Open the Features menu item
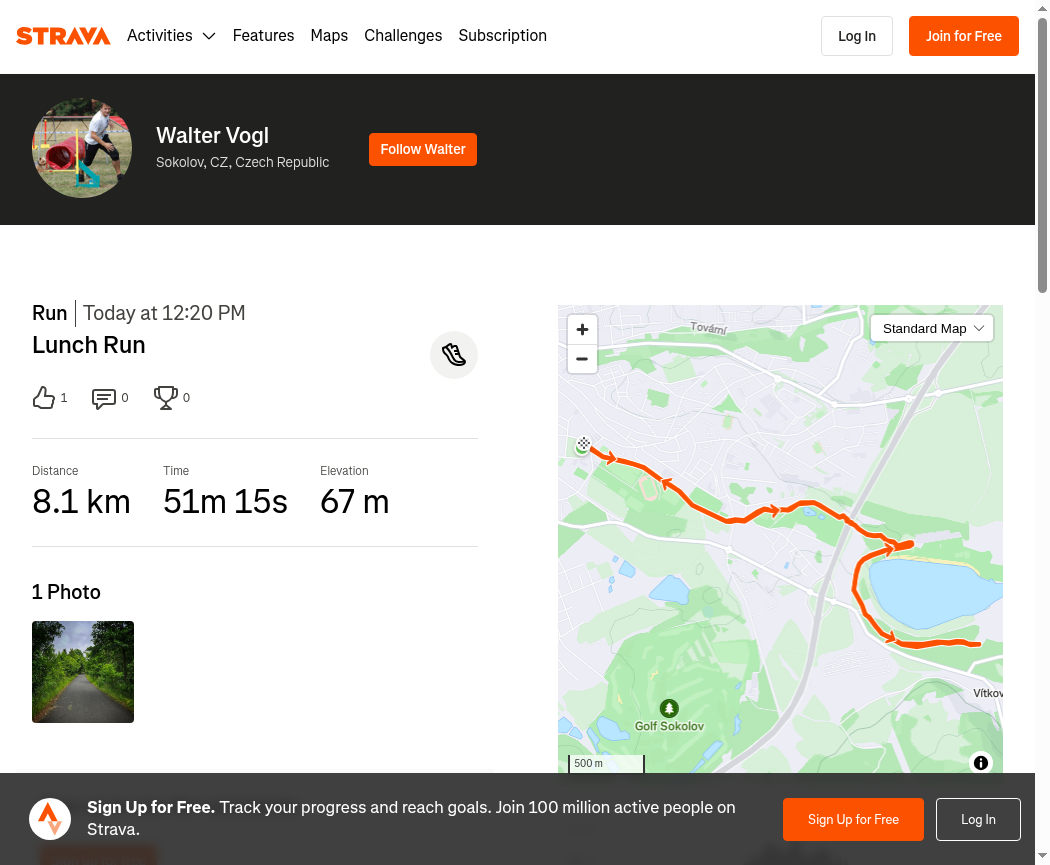Viewport: 1050px width, 865px height. (x=263, y=35)
